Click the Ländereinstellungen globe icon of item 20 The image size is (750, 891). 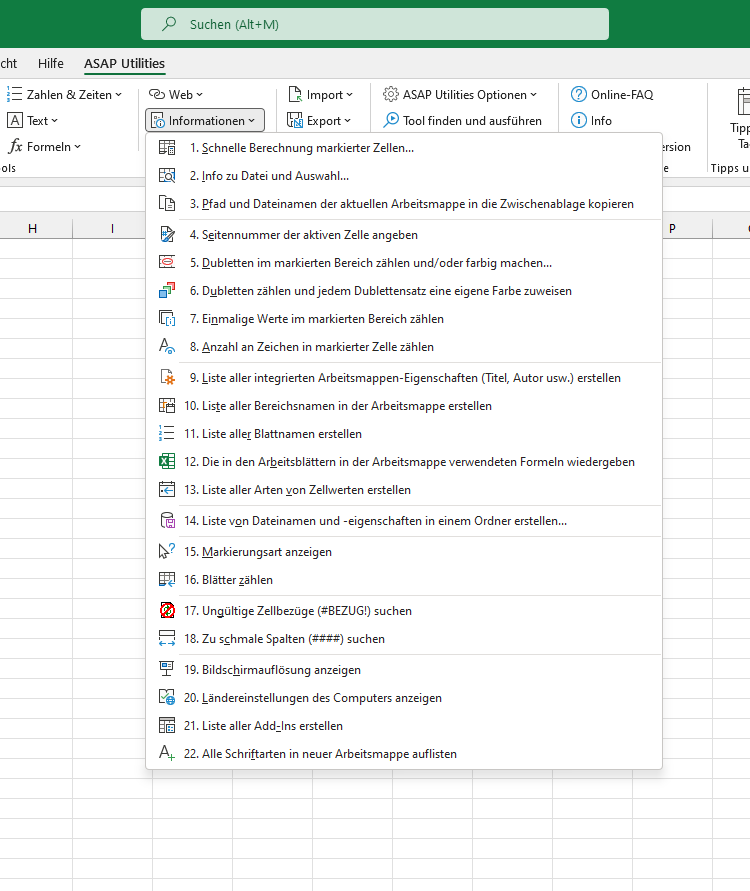click(167, 697)
